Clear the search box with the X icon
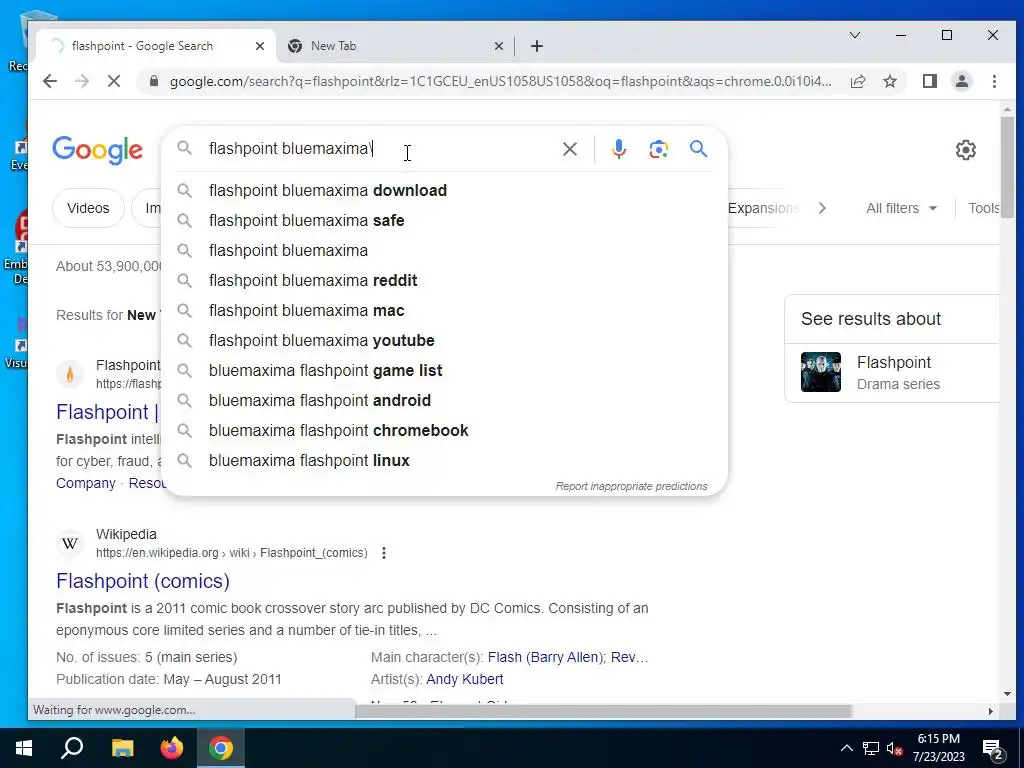Viewport: 1024px width, 768px height. [x=569, y=149]
